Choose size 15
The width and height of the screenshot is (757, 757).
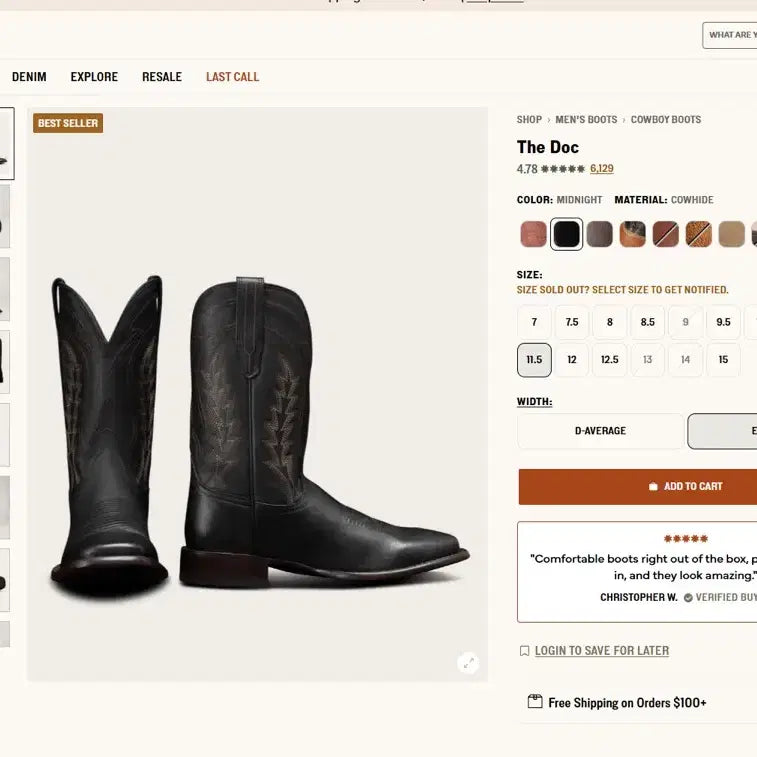(x=723, y=360)
